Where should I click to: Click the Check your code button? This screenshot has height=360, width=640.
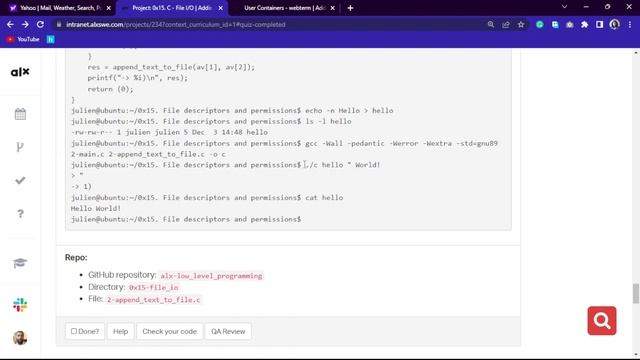[x=169, y=331]
